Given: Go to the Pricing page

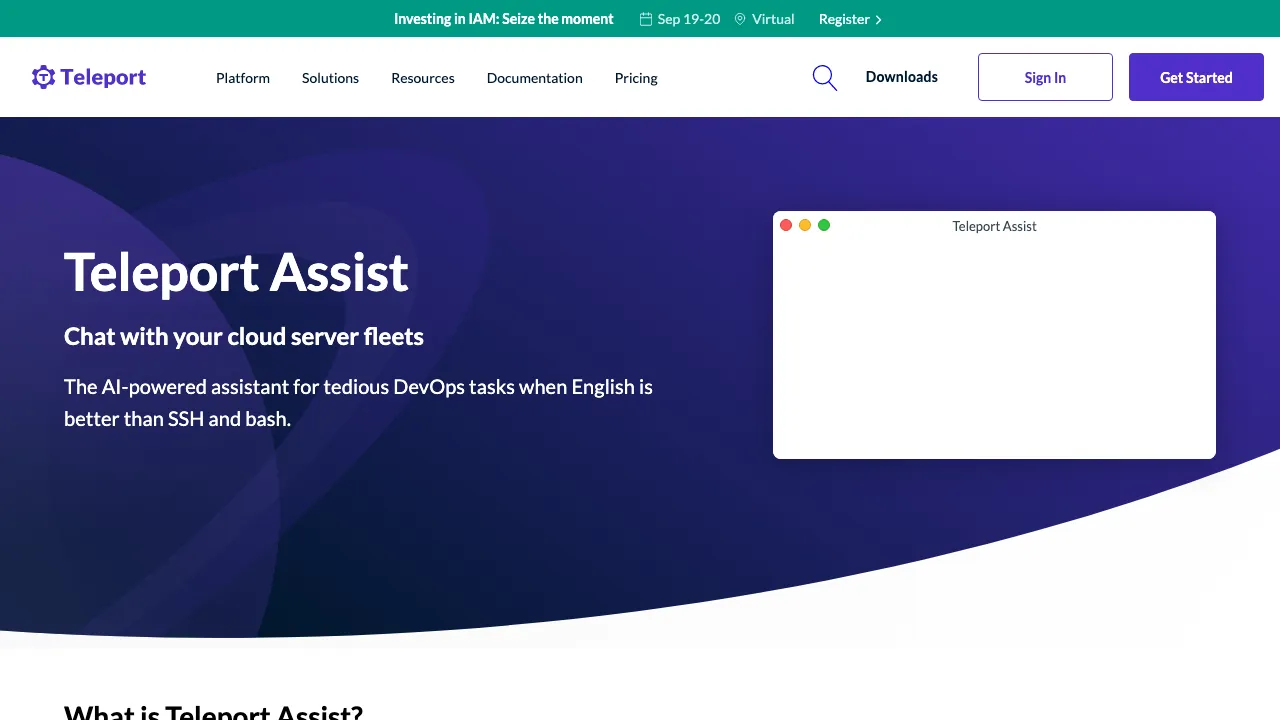Looking at the screenshot, I should click(636, 78).
